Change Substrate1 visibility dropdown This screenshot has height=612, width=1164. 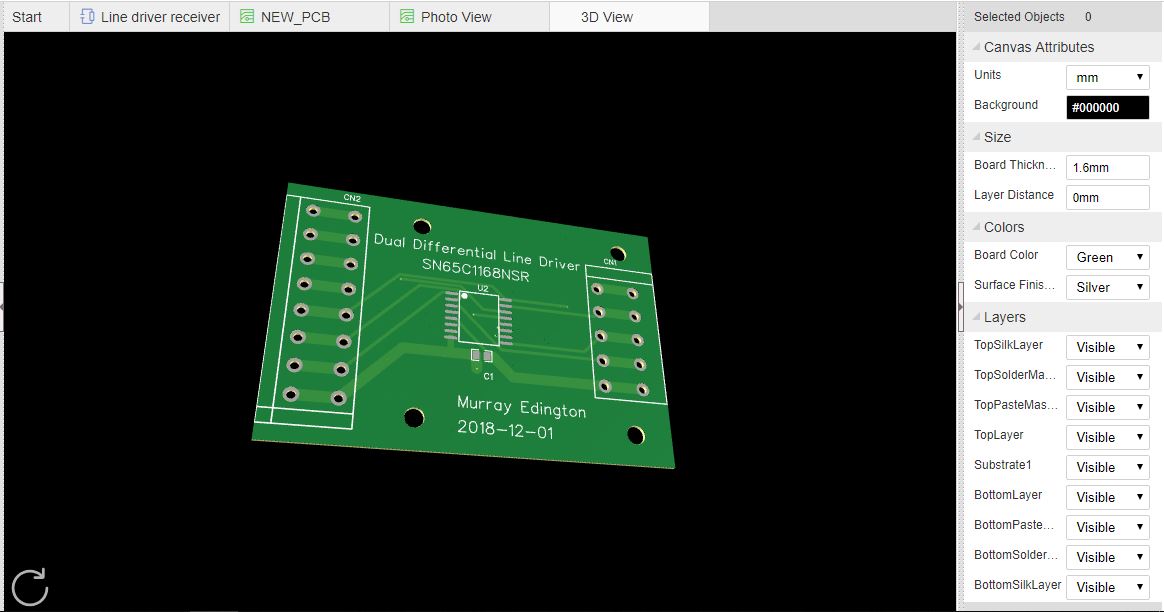pos(1108,467)
